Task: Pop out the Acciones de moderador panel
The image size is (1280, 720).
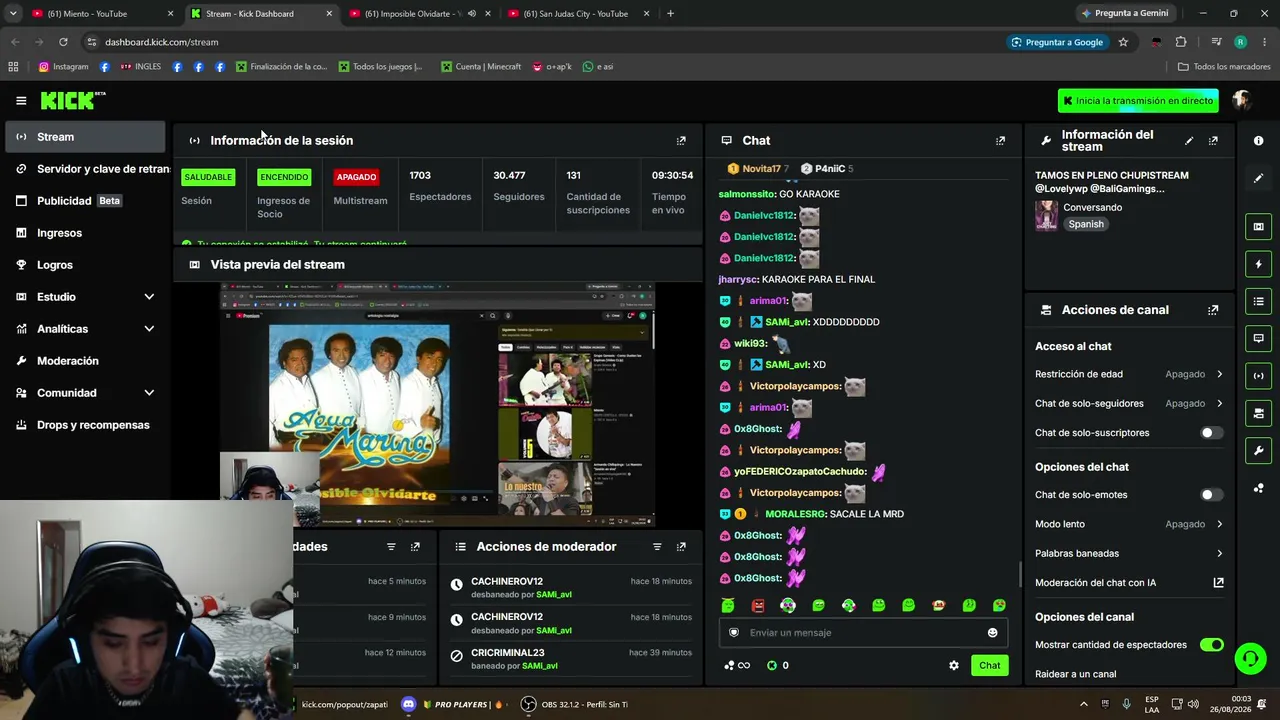Action: coord(681,547)
